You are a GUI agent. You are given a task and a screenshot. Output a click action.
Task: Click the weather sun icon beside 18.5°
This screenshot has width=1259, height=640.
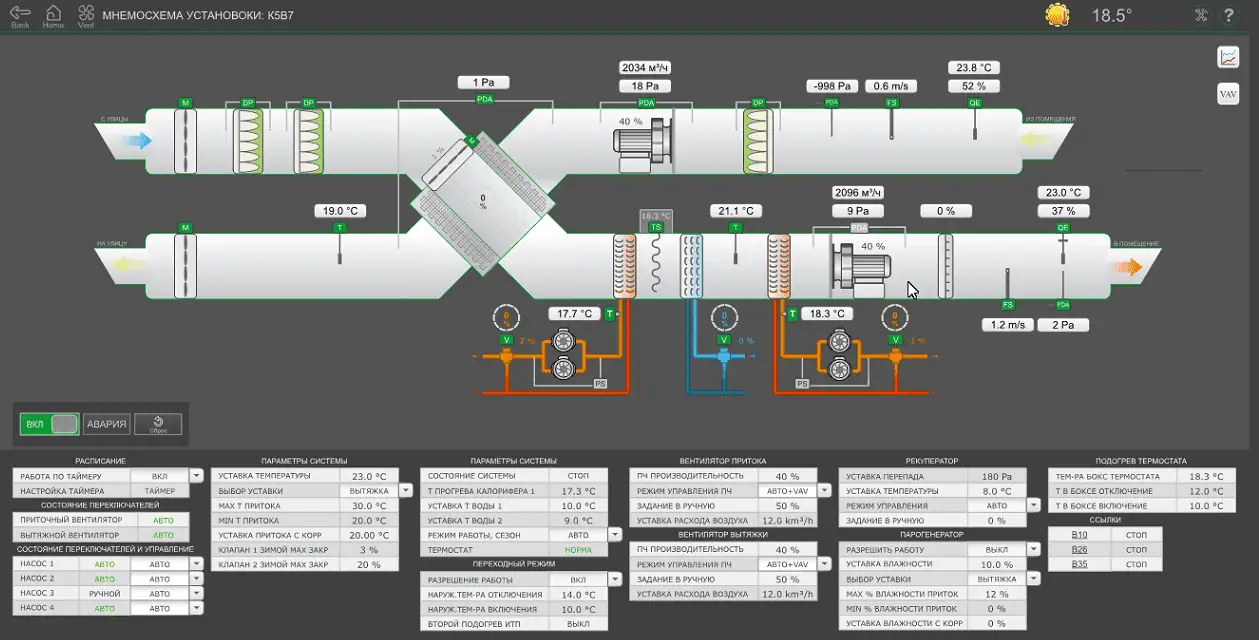(x=1058, y=15)
